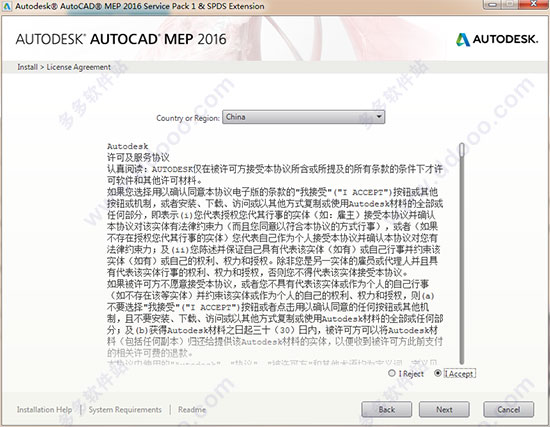Click the 'Country or Region:' label
This screenshot has width=550, height=427.
point(188,118)
